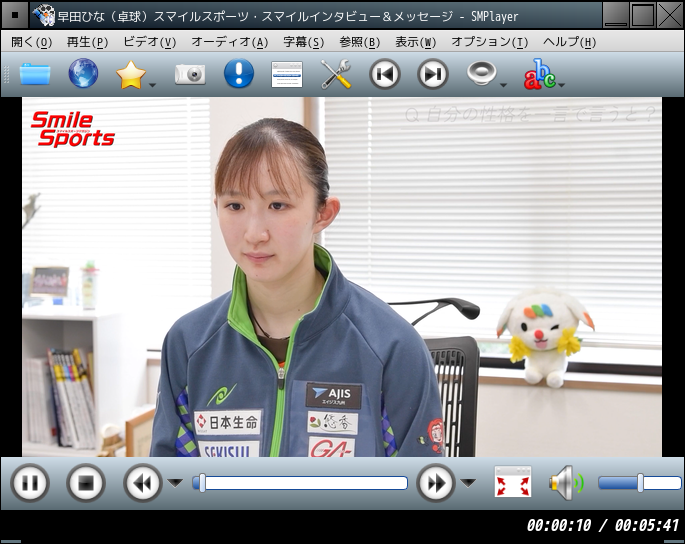Open the オプション(T) menu
Viewport: 685px width, 544px height.
[490, 42]
